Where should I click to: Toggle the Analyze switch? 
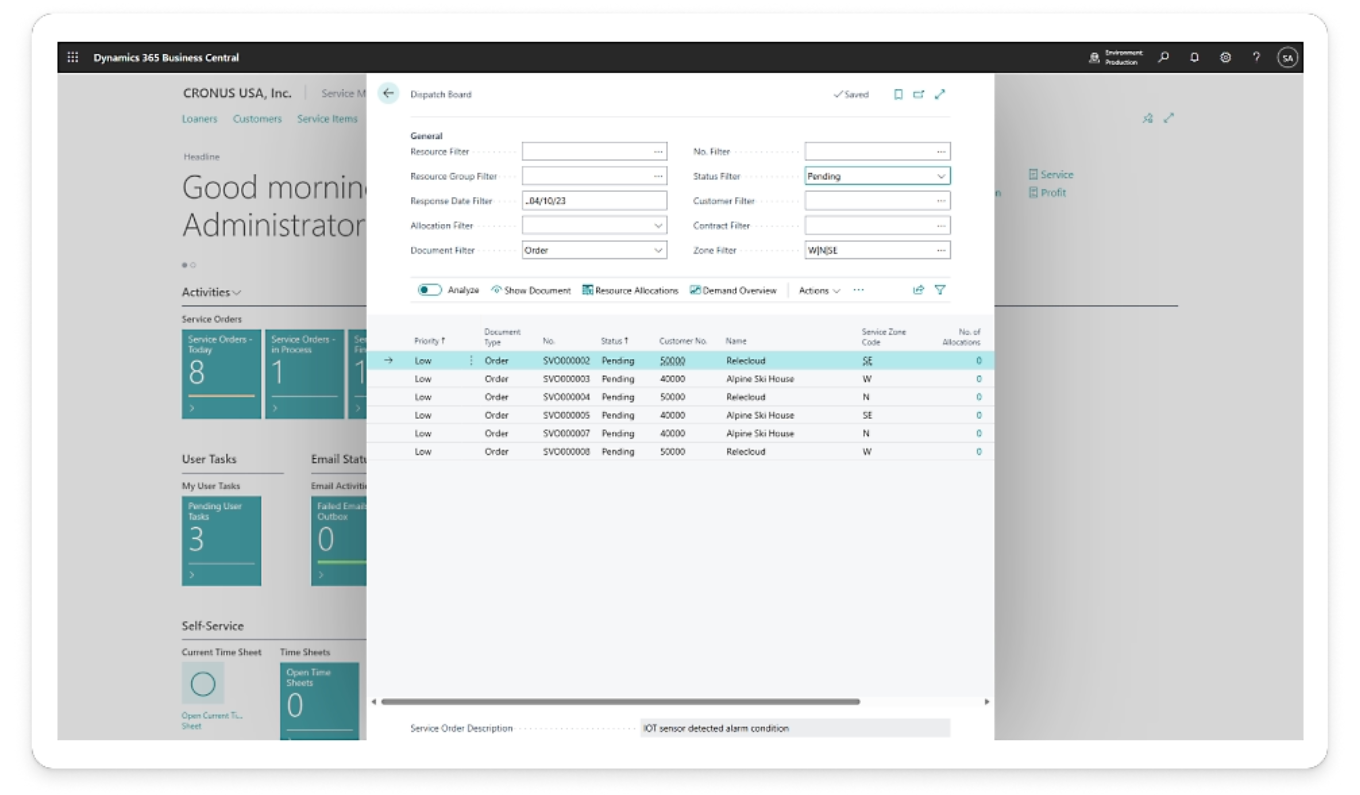pos(430,290)
